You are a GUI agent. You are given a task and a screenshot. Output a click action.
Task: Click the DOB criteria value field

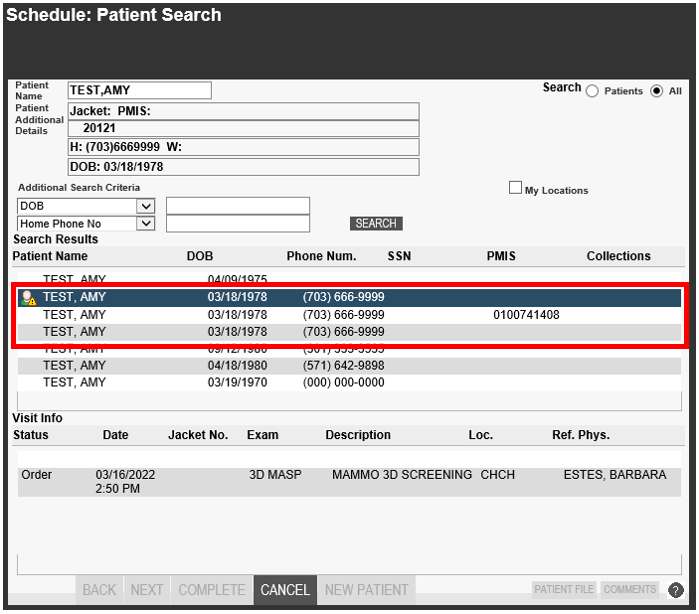[x=238, y=206]
